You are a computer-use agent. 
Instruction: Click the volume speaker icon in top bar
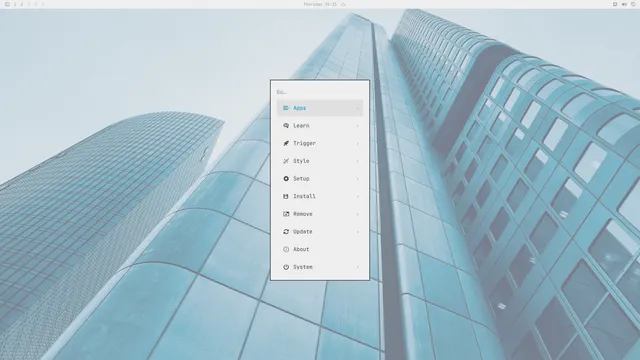[624, 4]
